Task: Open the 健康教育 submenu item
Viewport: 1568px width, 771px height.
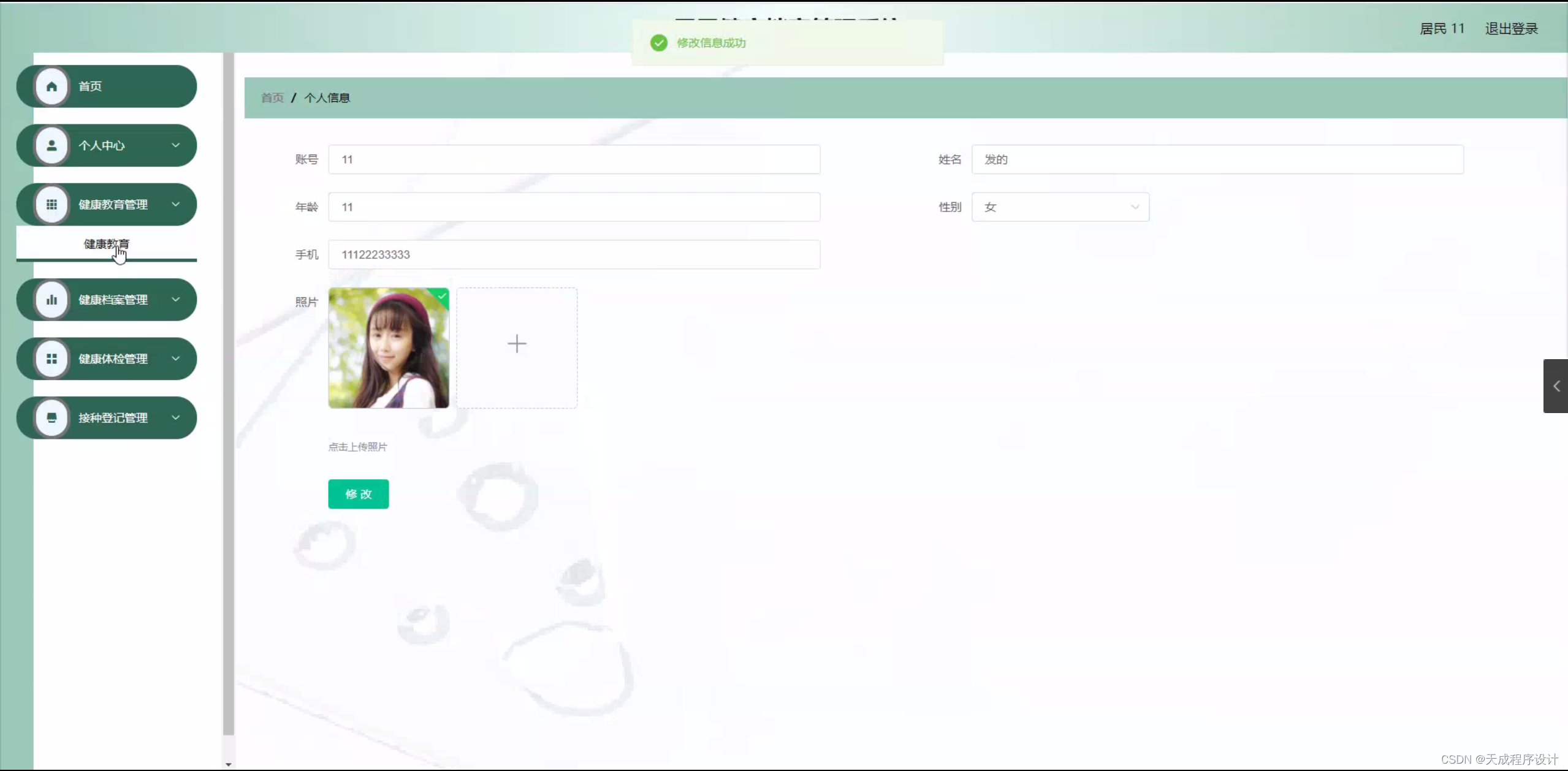Action: [106, 244]
